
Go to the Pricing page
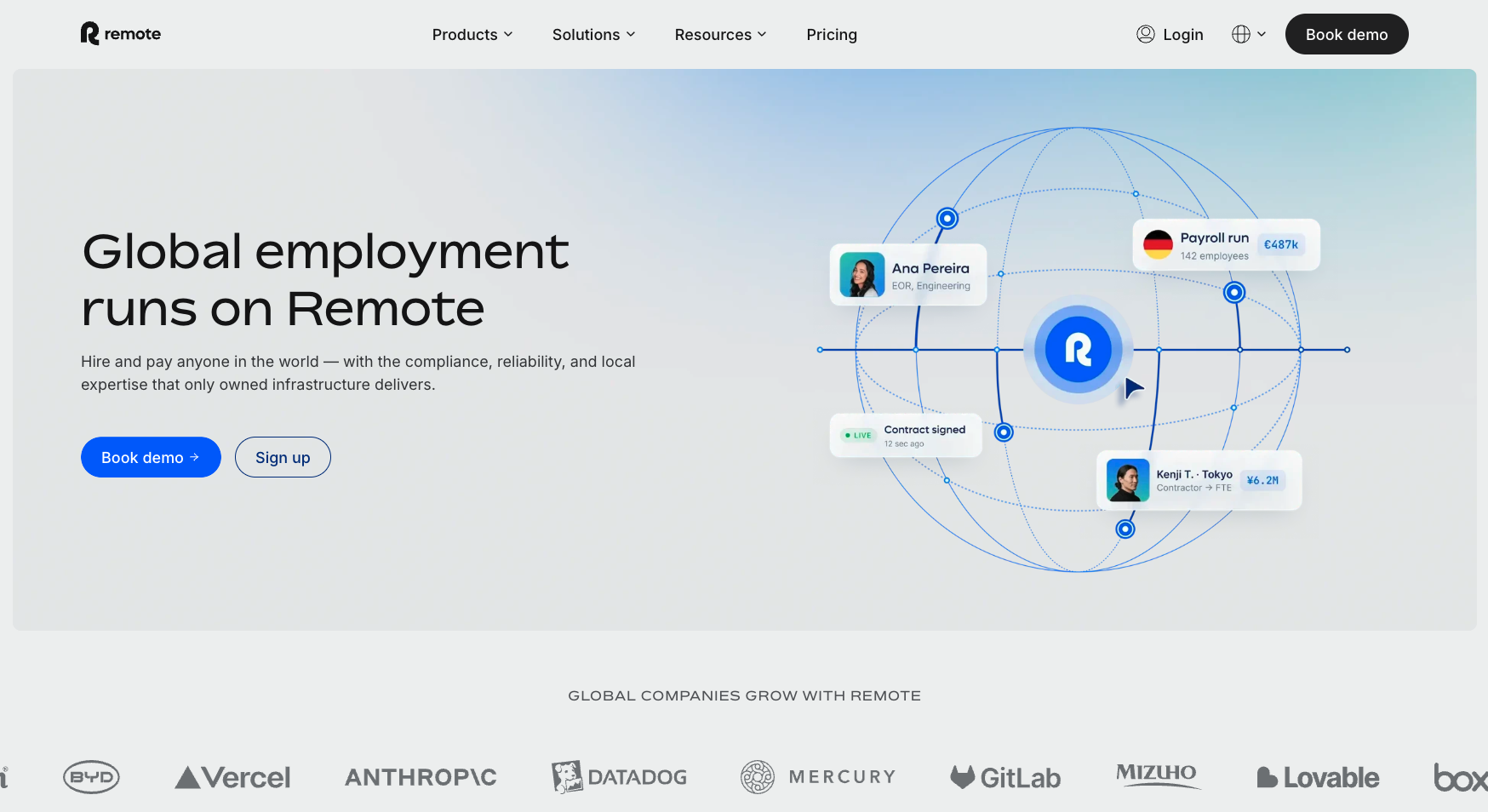point(832,35)
